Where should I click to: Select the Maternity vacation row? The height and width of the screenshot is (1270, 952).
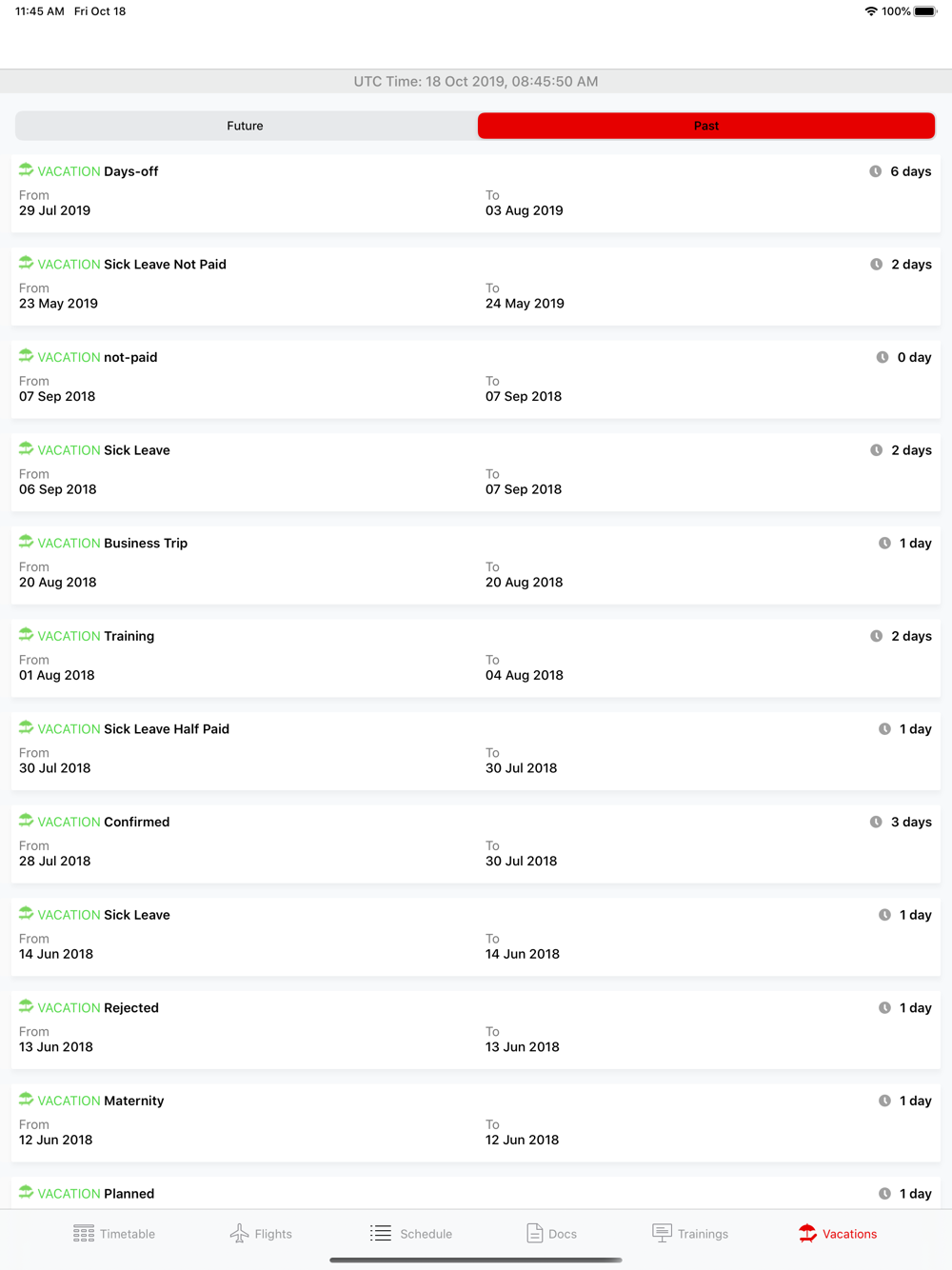pos(476,1122)
